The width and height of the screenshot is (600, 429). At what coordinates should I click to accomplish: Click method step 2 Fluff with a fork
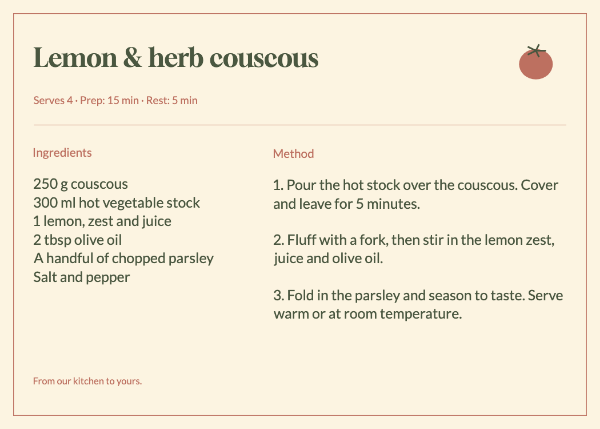click(414, 249)
